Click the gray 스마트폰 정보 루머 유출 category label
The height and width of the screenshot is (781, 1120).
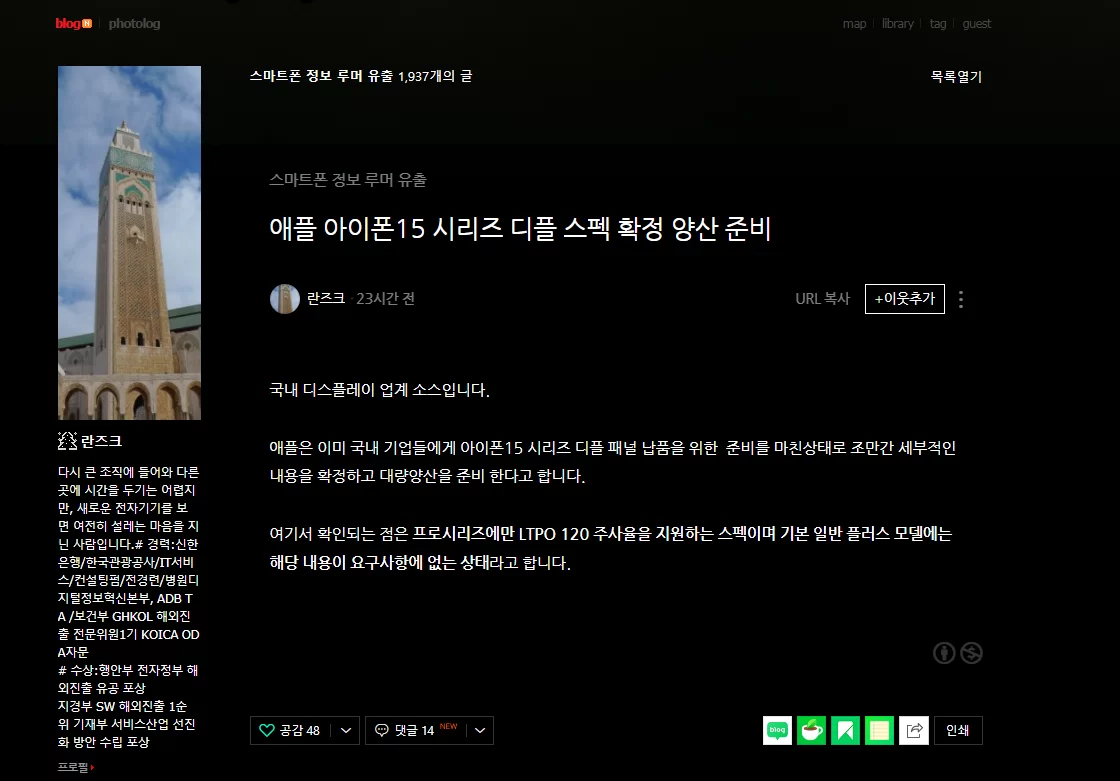coord(348,180)
